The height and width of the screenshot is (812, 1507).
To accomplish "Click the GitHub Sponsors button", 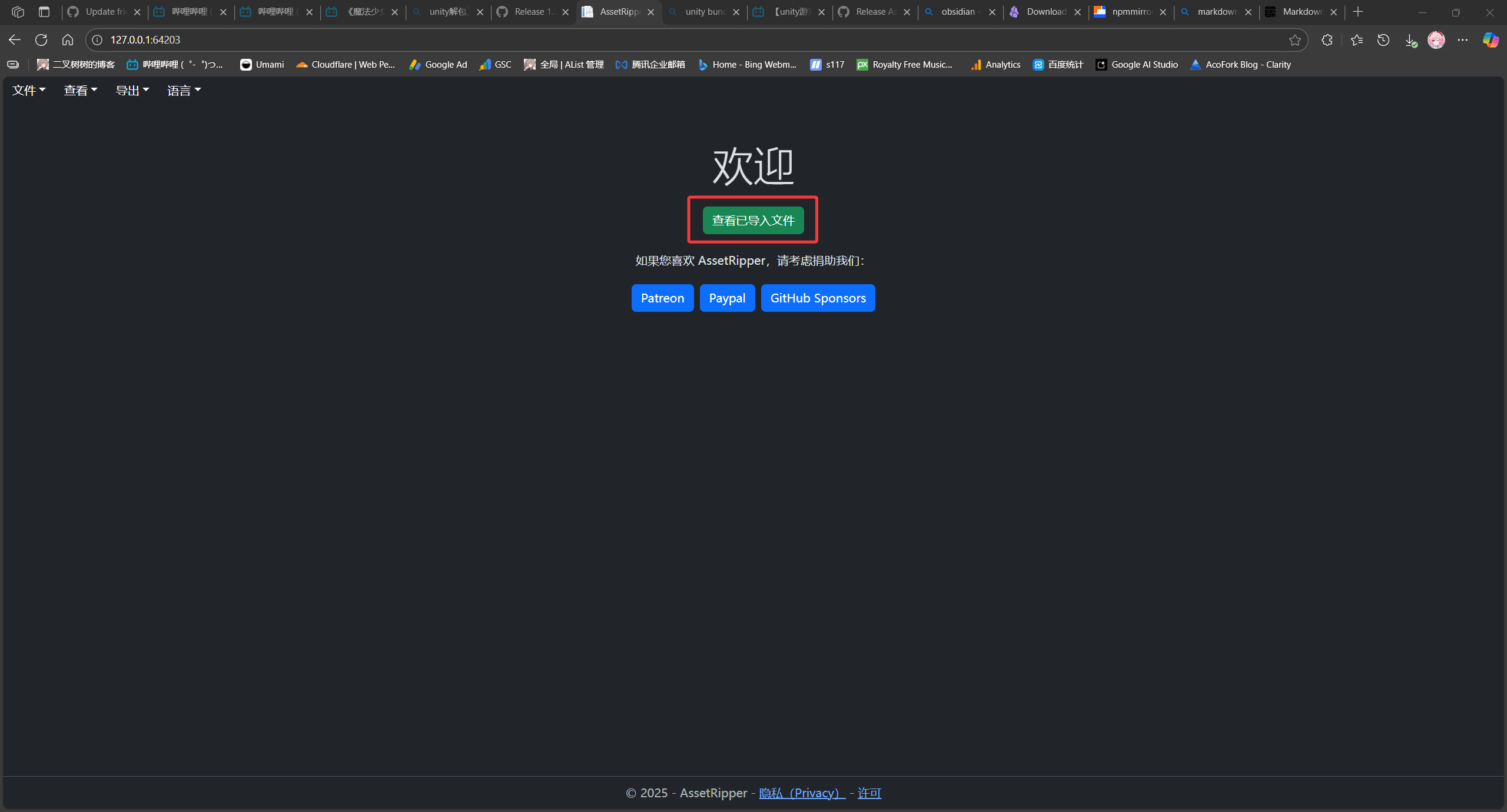I will point(818,298).
